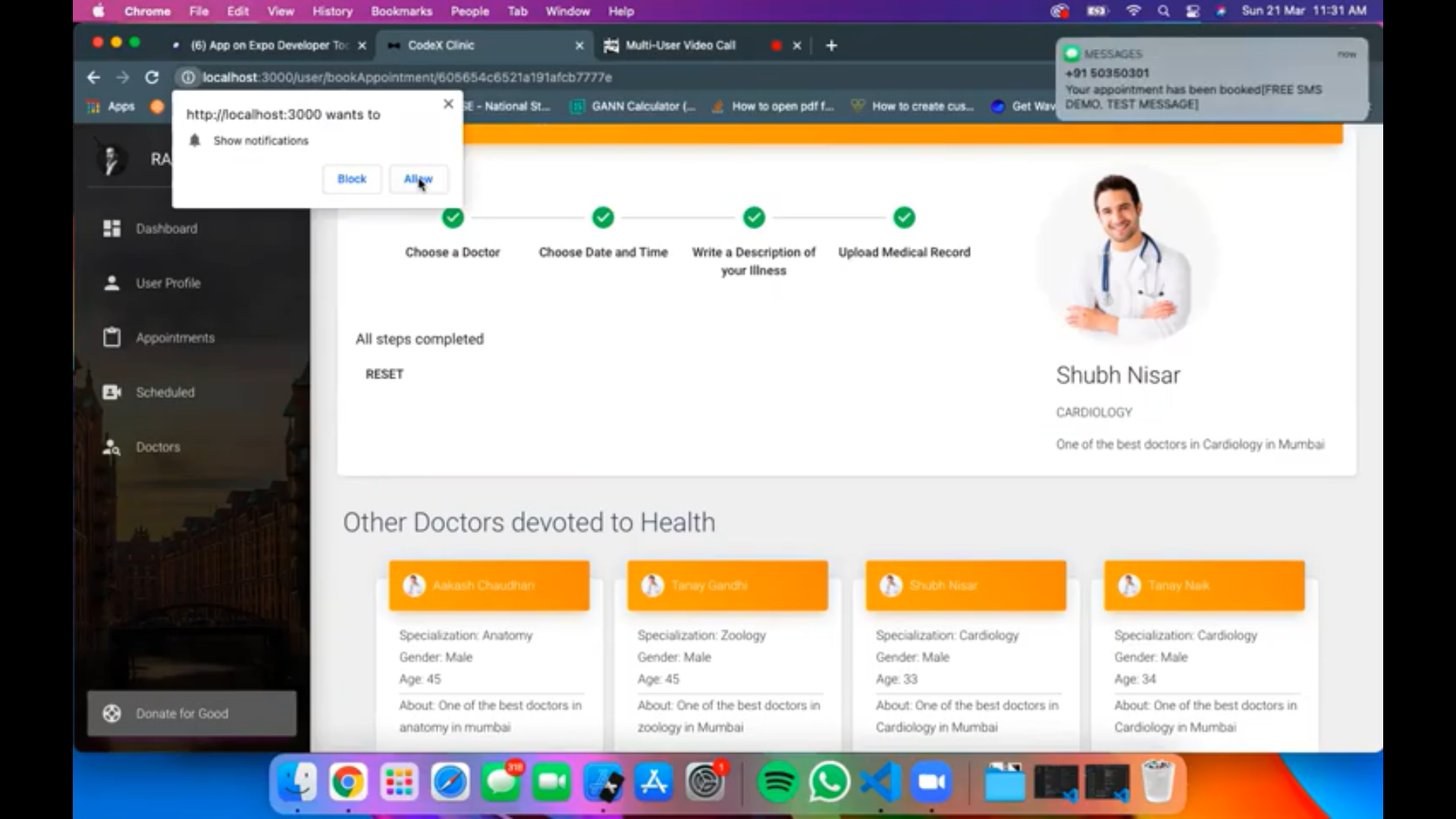Open Donate for Good
Viewport: 1456px width, 819px height.
[x=192, y=714]
